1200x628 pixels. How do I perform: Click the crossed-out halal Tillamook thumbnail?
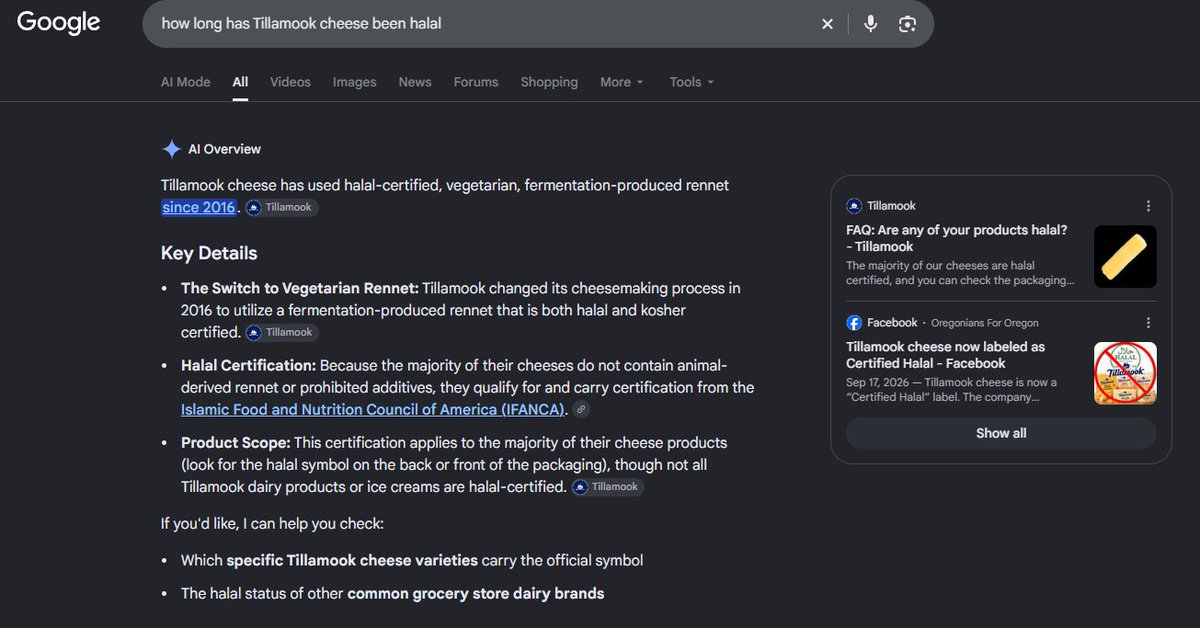click(1125, 373)
